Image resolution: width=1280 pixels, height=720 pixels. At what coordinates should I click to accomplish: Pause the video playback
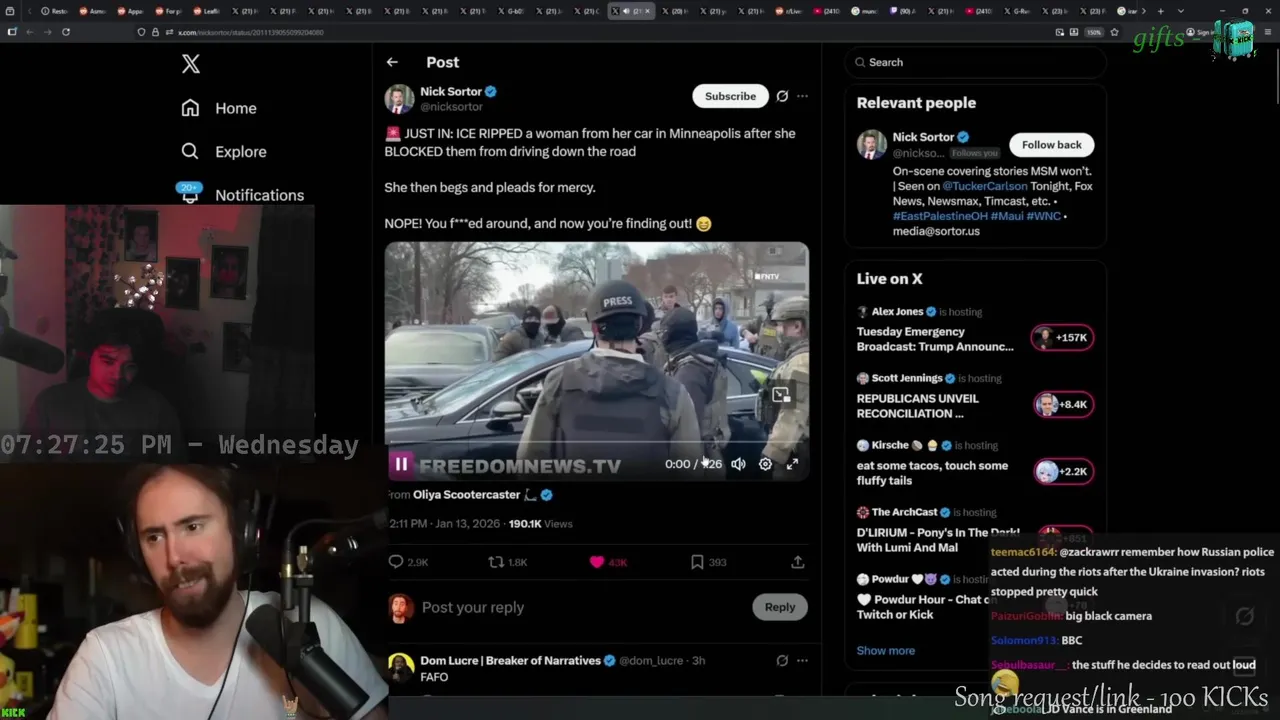pos(401,464)
